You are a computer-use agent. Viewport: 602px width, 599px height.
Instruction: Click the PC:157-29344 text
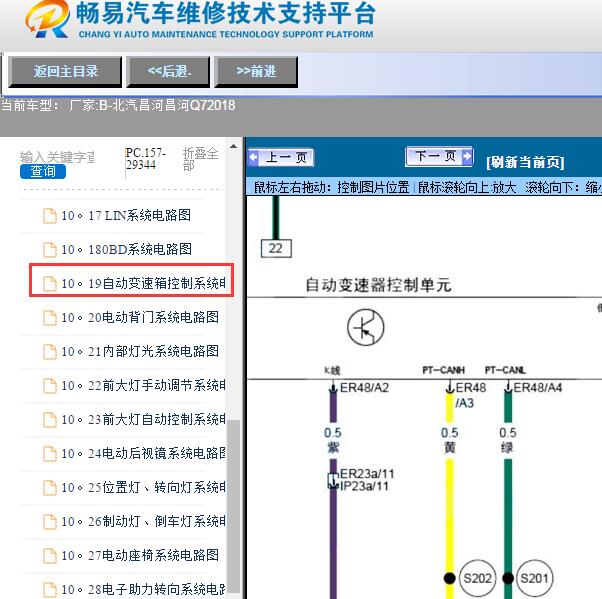146,159
